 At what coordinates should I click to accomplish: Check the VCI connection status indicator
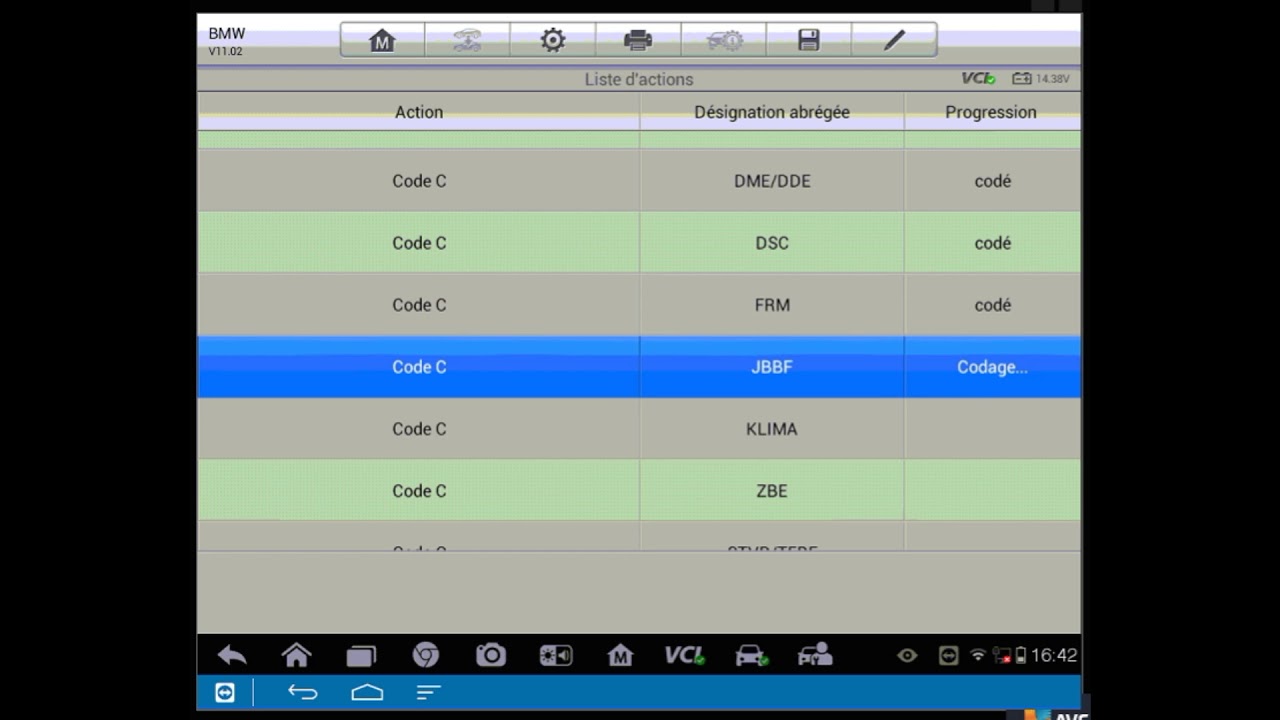(x=979, y=78)
